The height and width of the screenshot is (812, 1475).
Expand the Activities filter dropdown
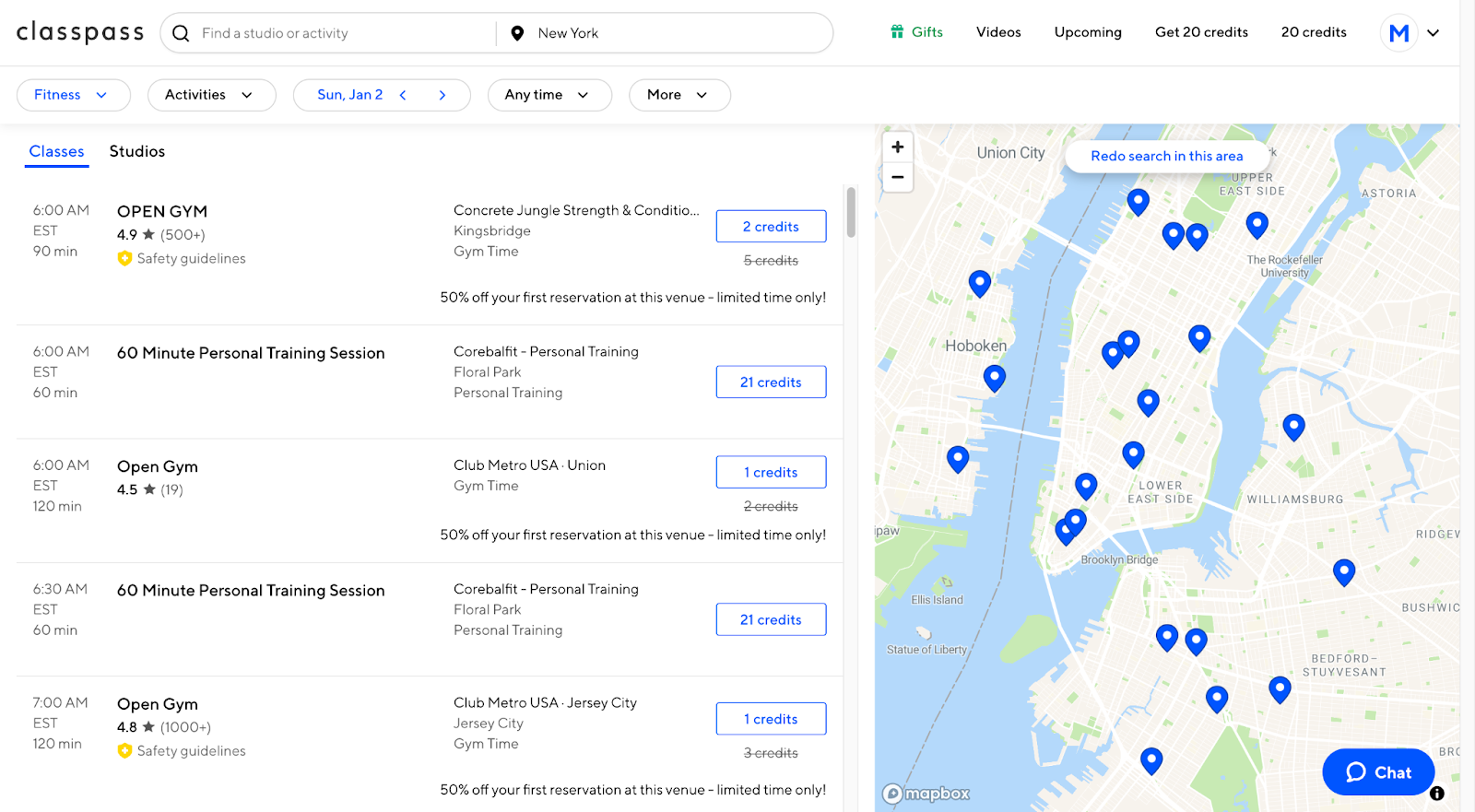tap(211, 95)
